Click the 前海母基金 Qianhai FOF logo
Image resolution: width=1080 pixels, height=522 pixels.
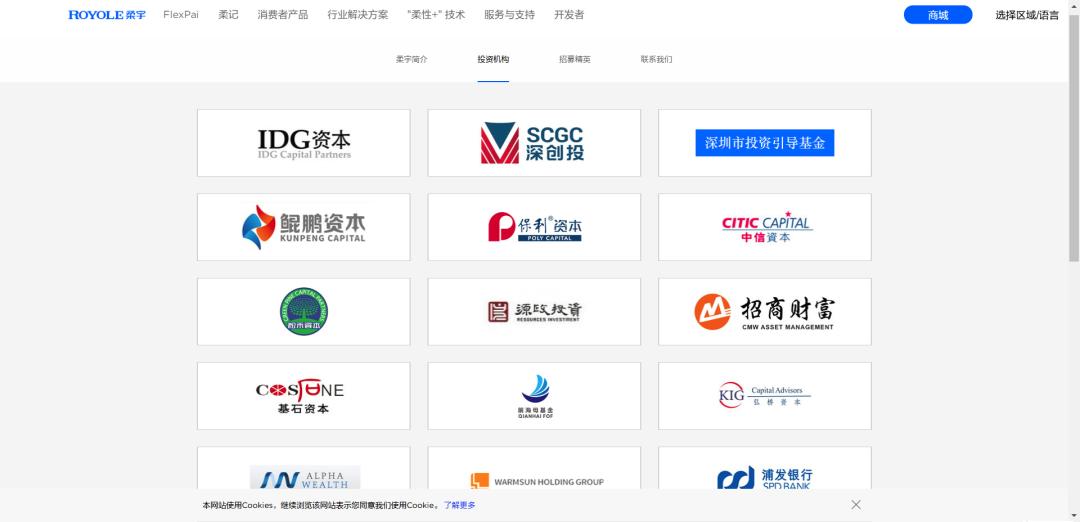[534, 396]
